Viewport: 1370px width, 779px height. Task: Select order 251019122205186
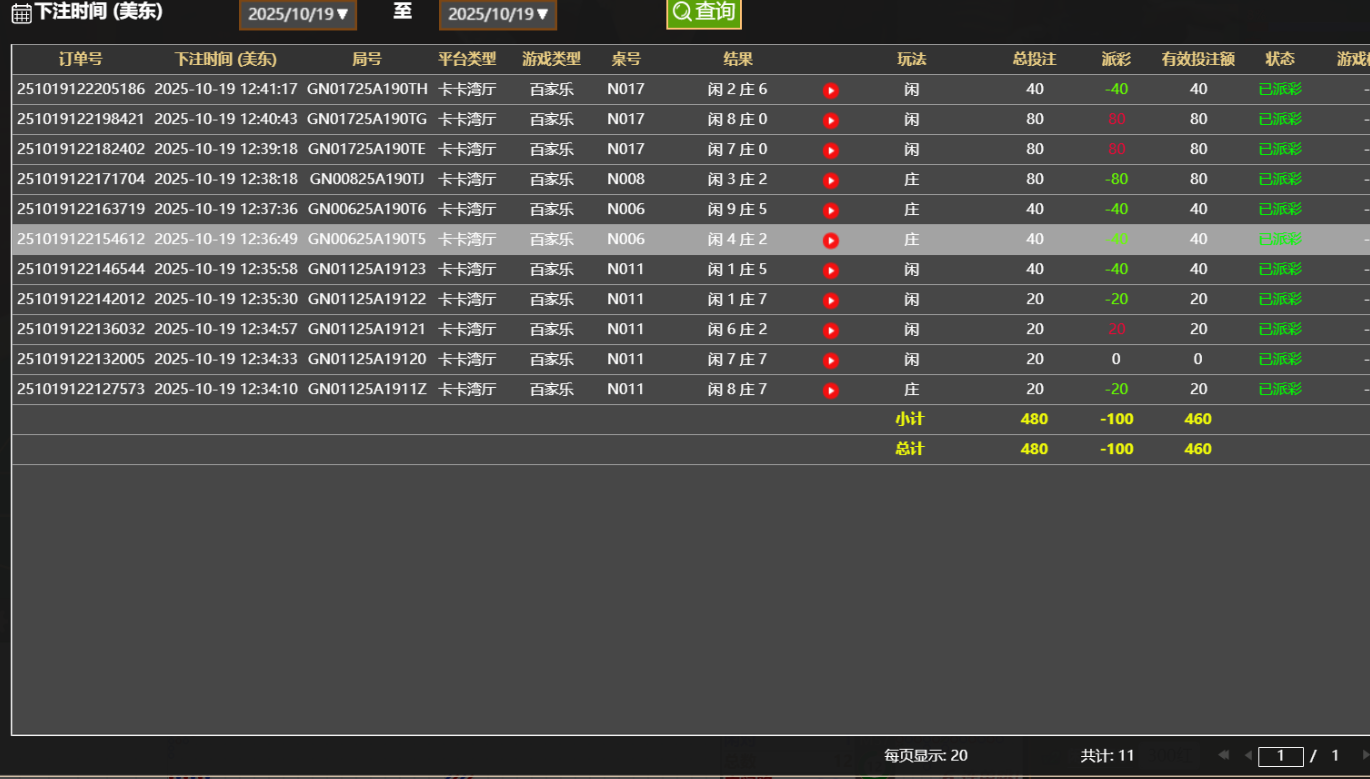[81, 89]
